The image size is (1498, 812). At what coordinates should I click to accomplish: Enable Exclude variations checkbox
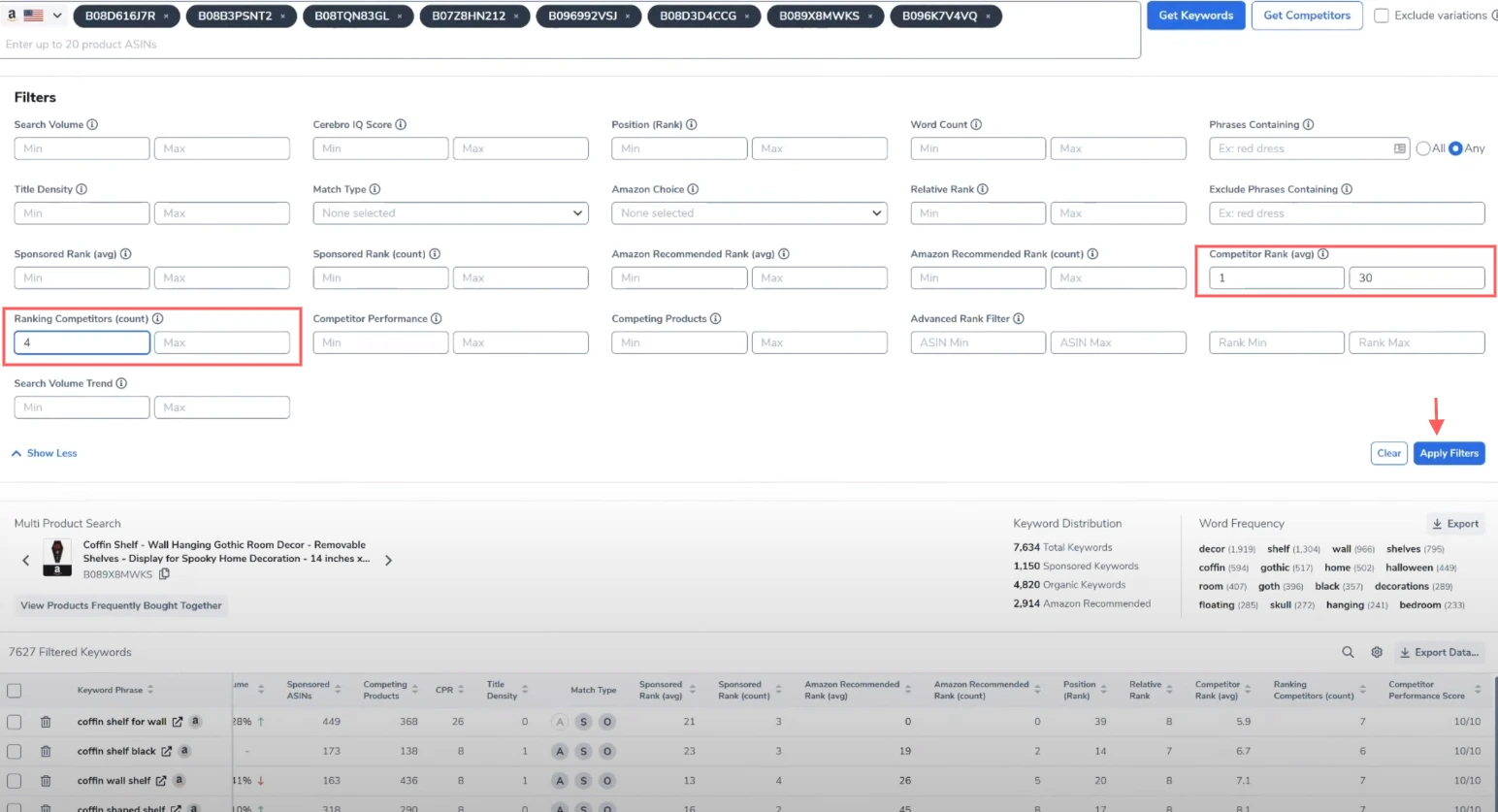click(x=1382, y=16)
